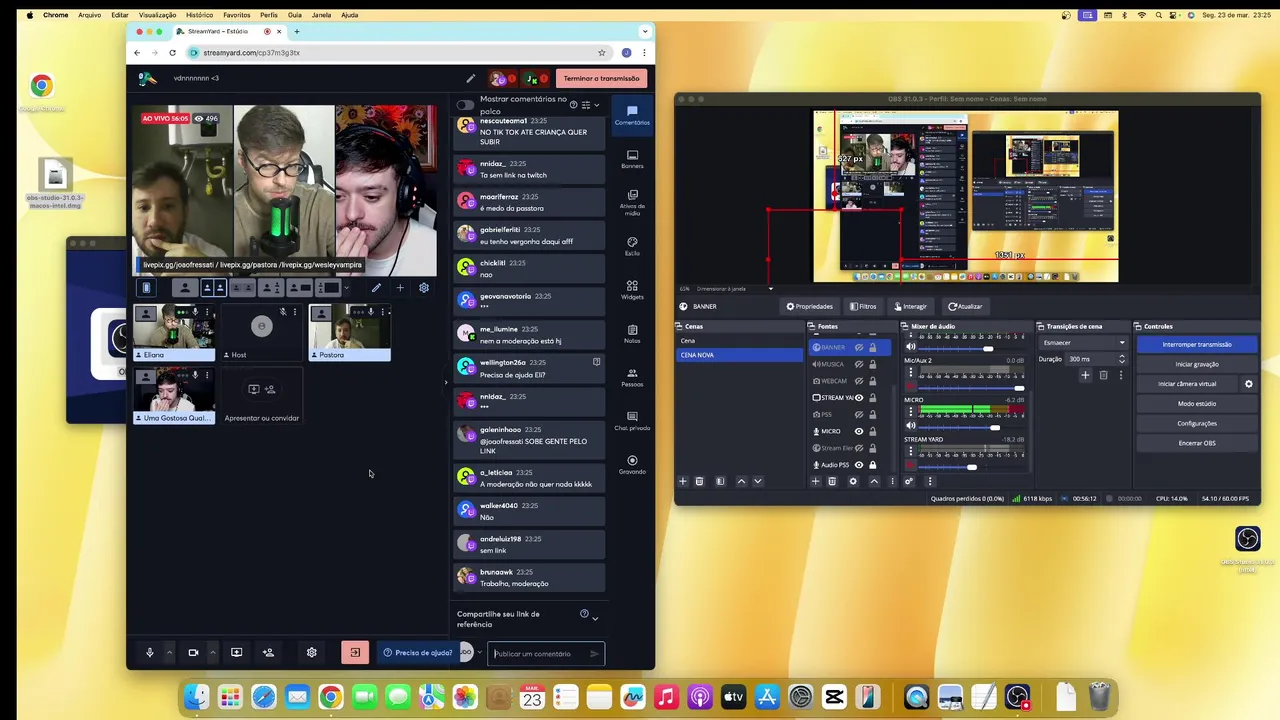Click Interromper transmissão in OBS

pyautogui.click(x=1196, y=345)
